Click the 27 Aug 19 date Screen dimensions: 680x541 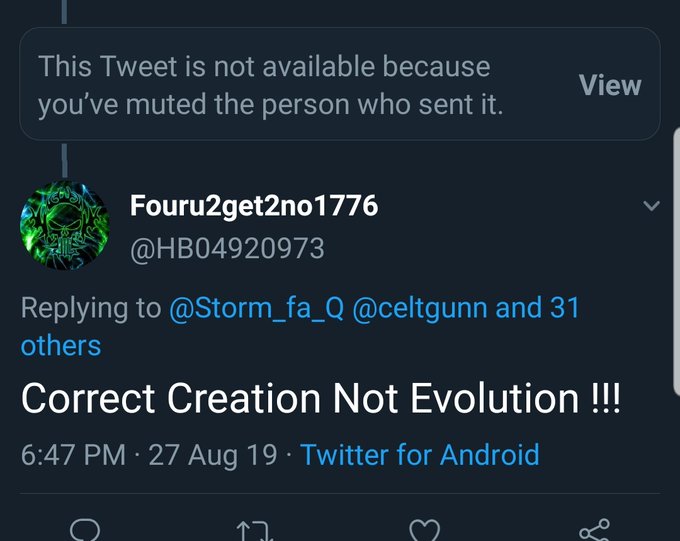(x=212, y=455)
